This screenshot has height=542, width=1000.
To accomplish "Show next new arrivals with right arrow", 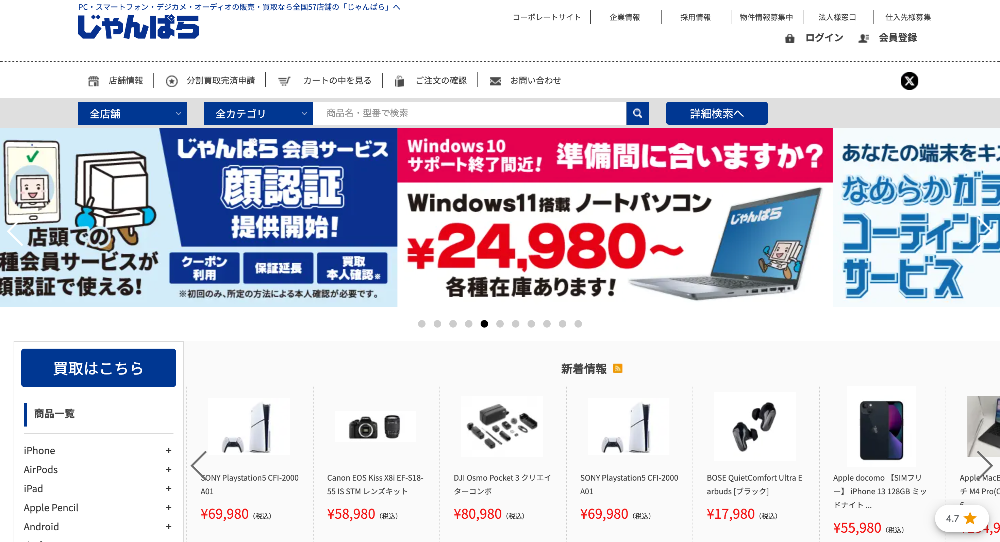I will (x=985, y=465).
